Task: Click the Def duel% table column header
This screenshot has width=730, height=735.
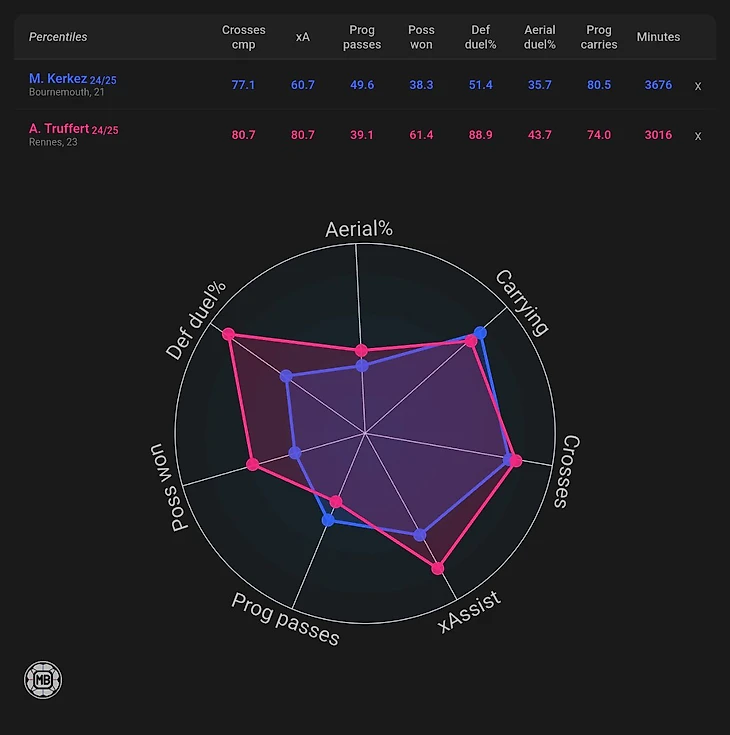Action: pos(481,37)
